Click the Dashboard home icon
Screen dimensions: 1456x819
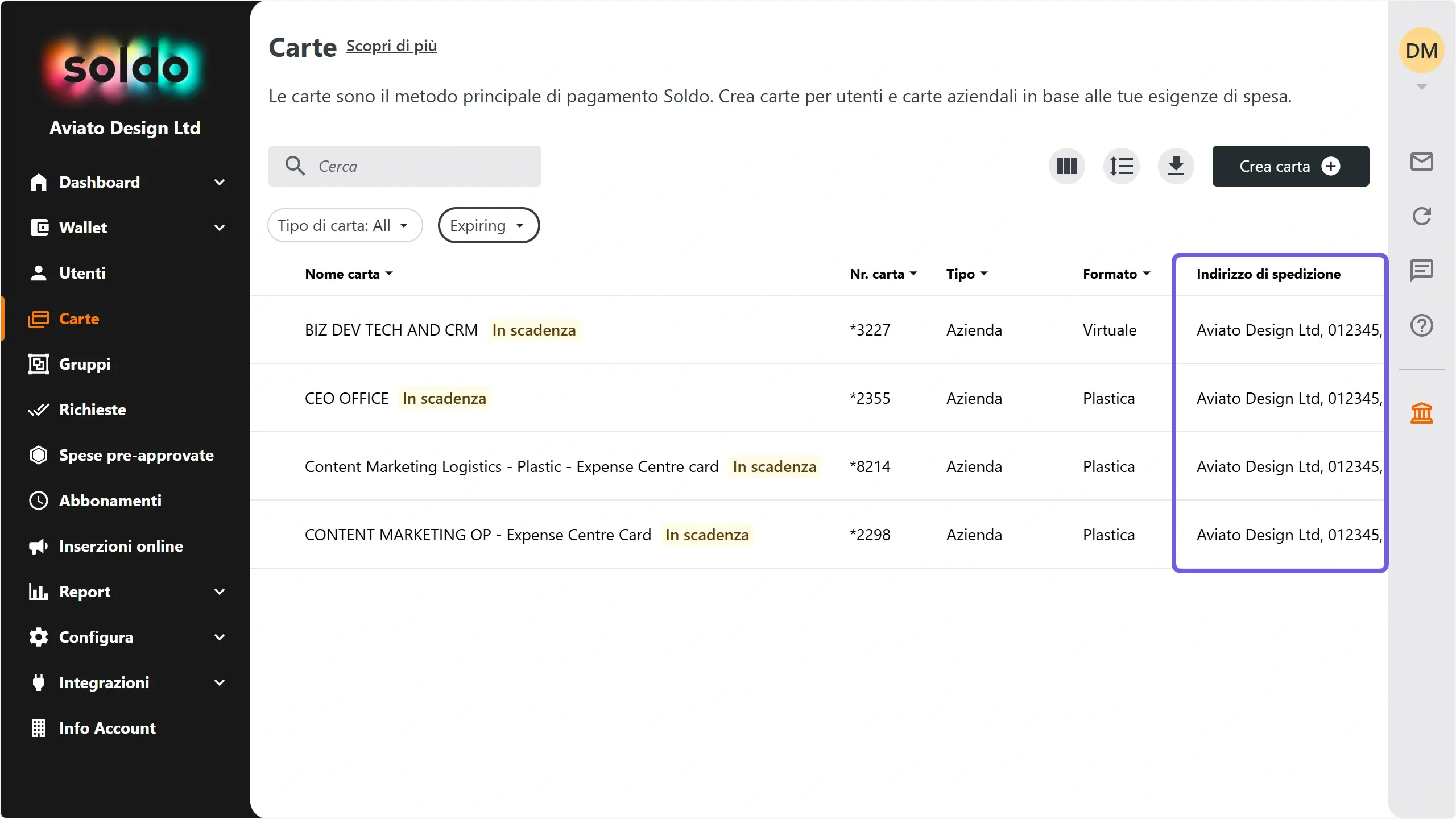pos(38,182)
